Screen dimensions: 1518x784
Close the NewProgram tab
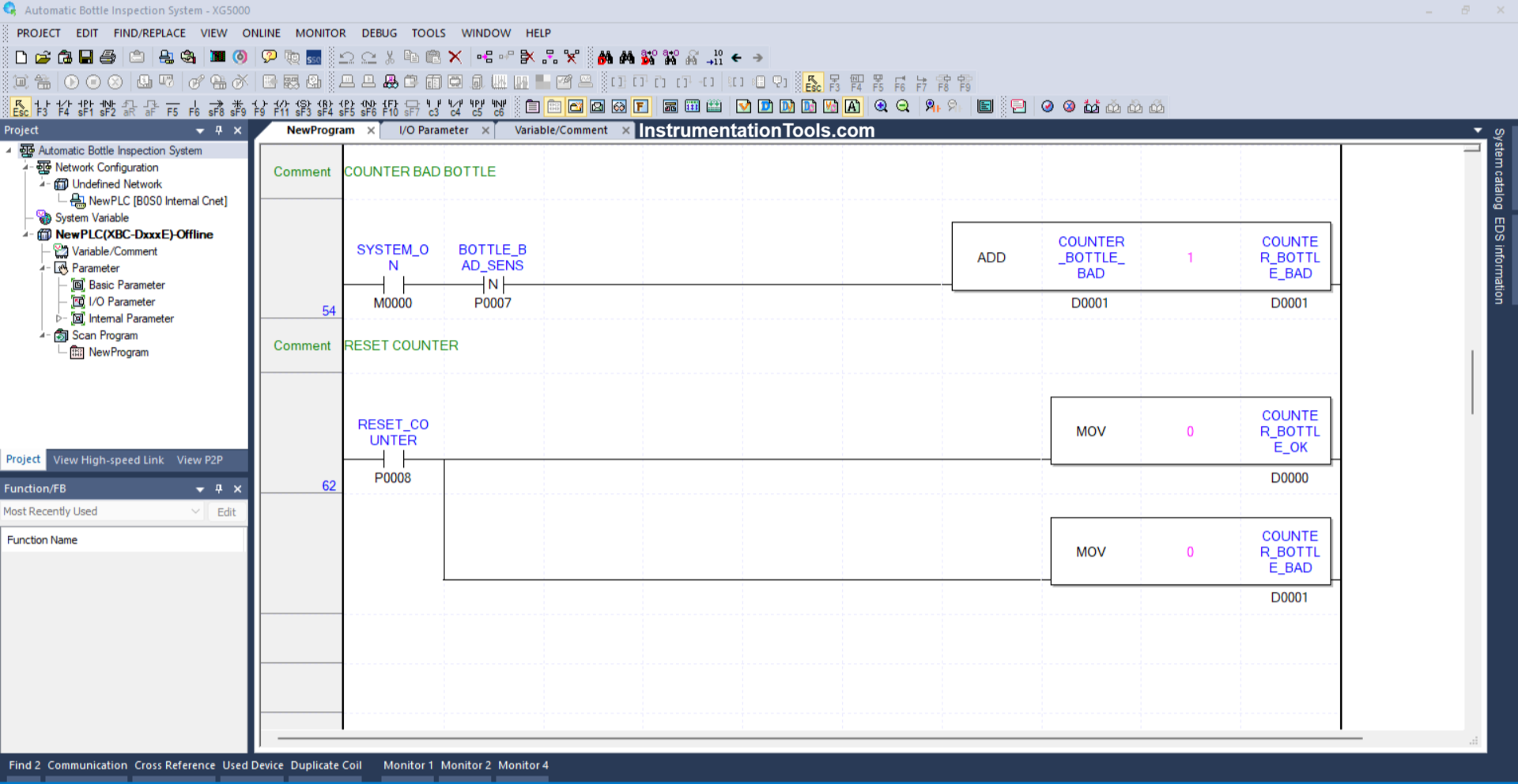(371, 130)
